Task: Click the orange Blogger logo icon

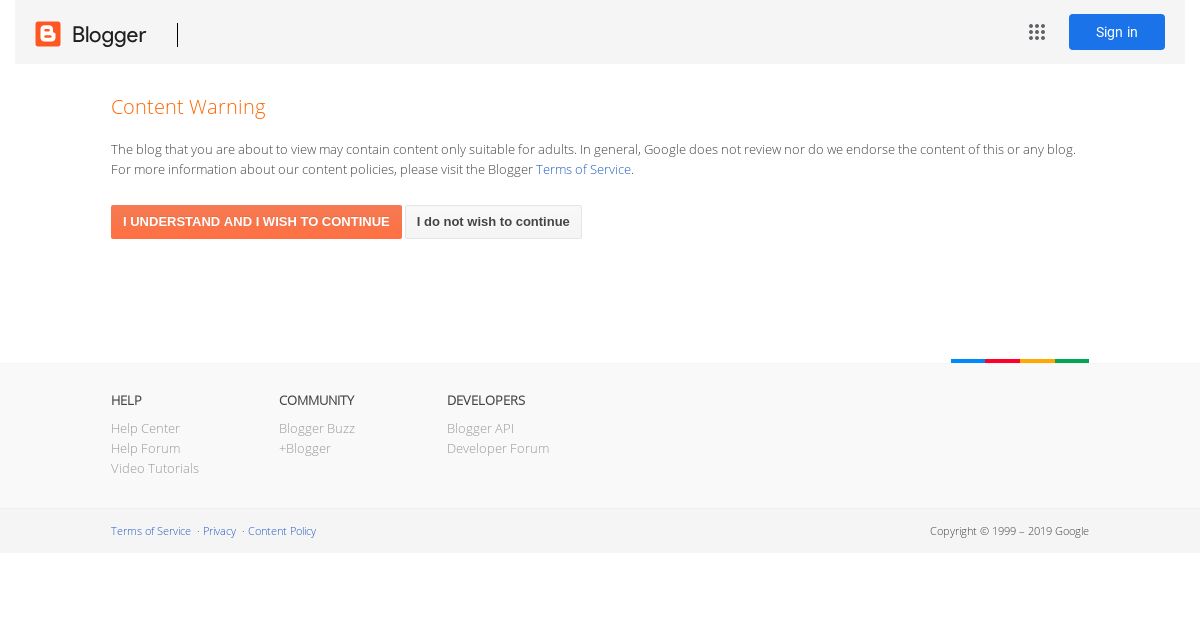Action: pos(48,34)
